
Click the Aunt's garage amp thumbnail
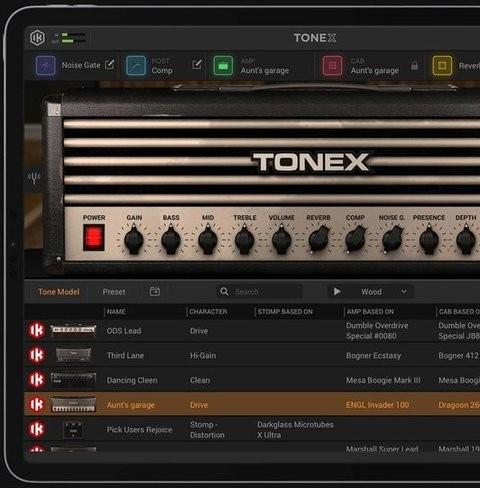pyautogui.click(x=73, y=404)
